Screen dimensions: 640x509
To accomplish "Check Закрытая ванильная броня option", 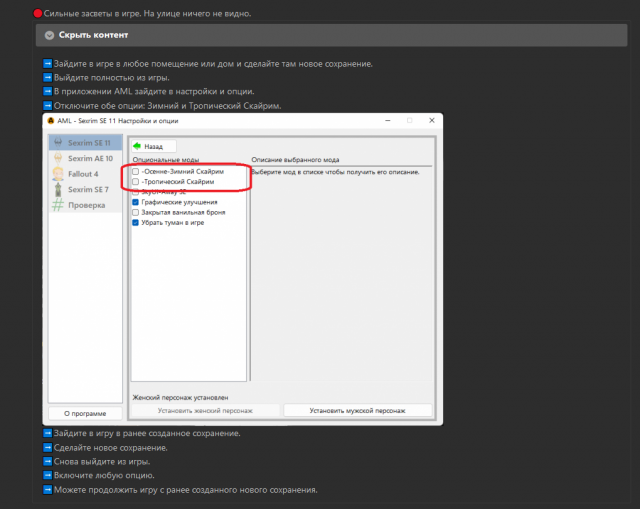I will (x=136, y=213).
